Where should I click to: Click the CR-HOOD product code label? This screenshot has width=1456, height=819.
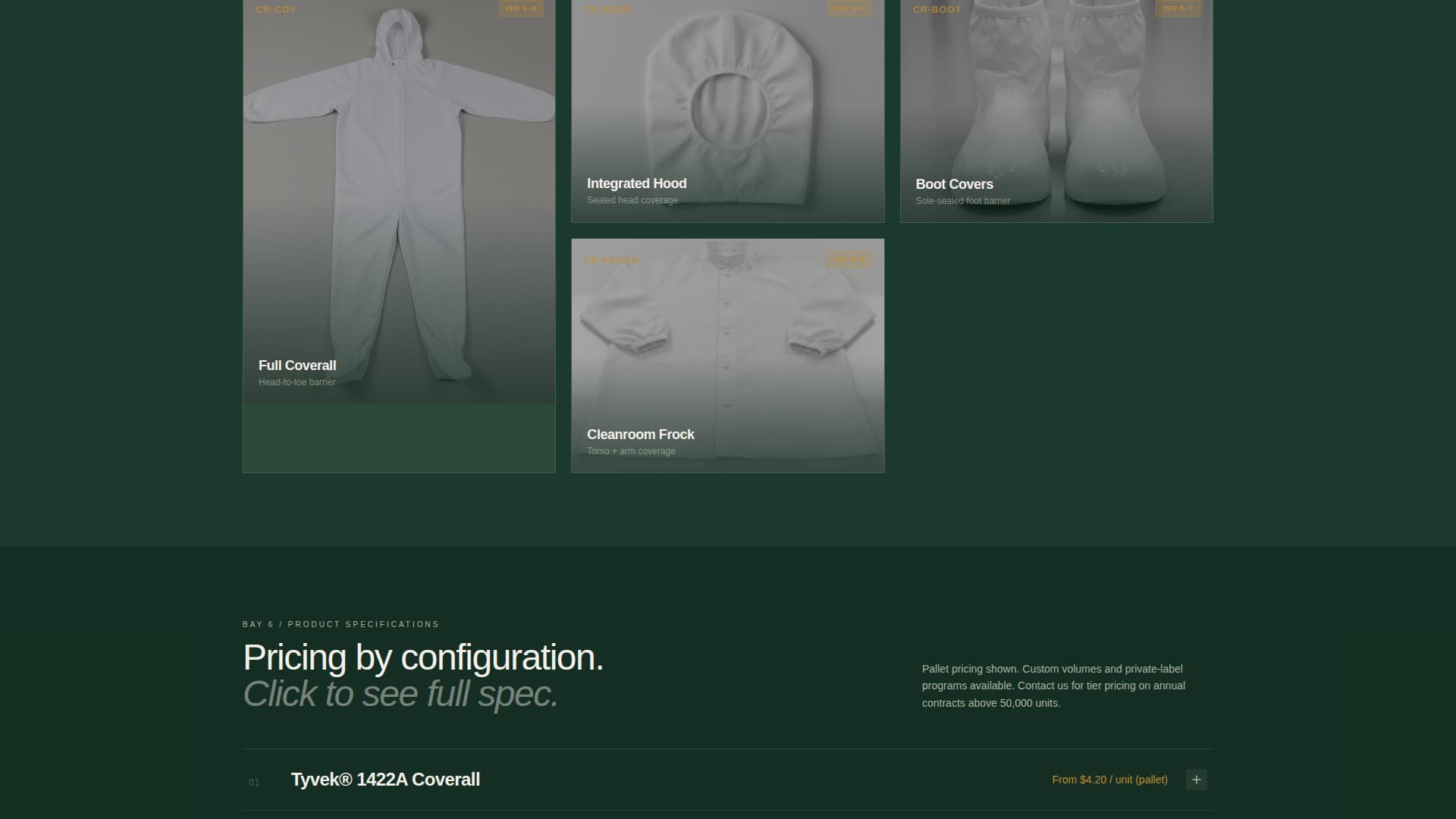point(610,9)
